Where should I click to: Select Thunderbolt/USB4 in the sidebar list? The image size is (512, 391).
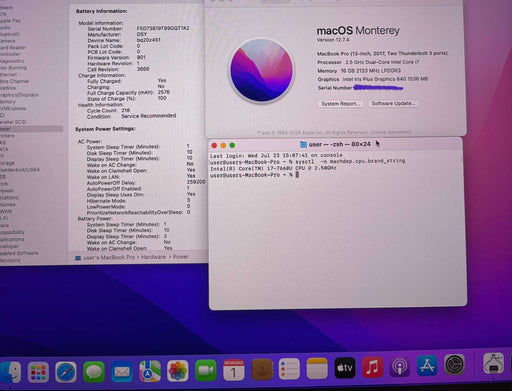pyautogui.click(x=20, y=170)
